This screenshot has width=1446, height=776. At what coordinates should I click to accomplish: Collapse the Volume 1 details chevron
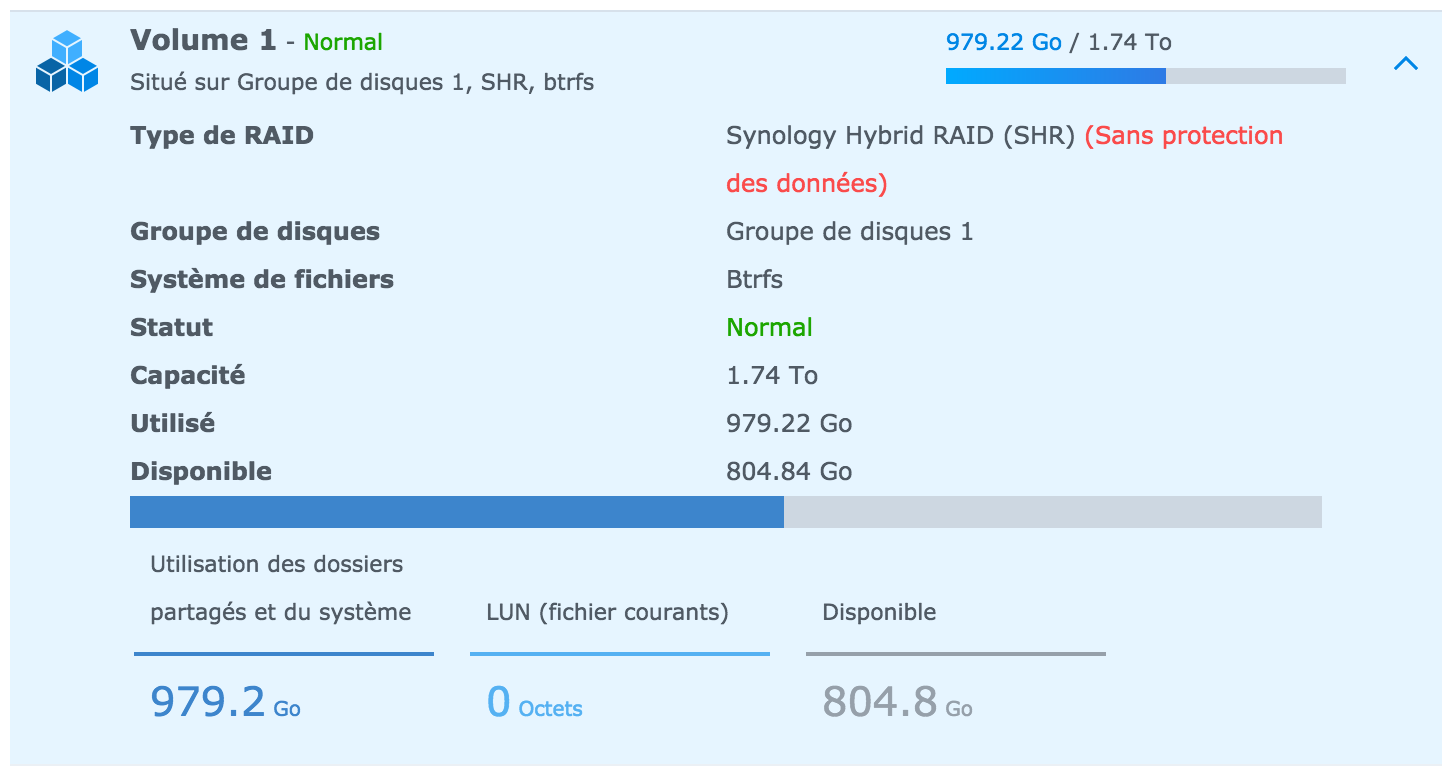pyautogui.click(x=1406, y=63)
